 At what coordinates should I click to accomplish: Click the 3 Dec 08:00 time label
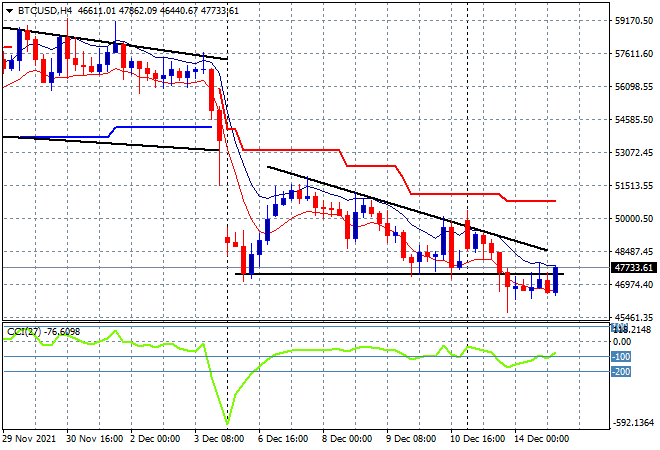pyautogui.click(x=219, y=439)
